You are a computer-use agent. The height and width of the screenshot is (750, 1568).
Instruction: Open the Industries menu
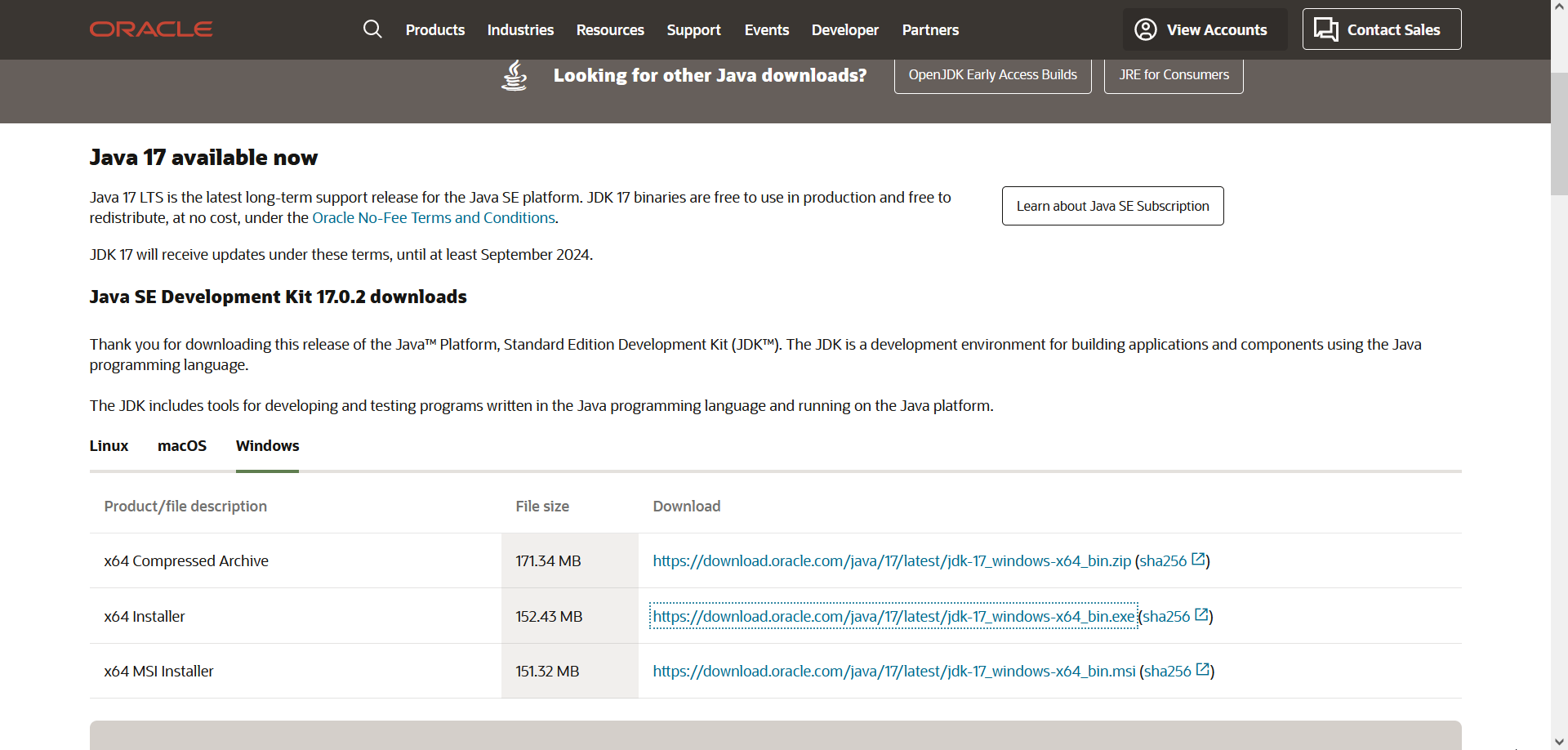520,30
